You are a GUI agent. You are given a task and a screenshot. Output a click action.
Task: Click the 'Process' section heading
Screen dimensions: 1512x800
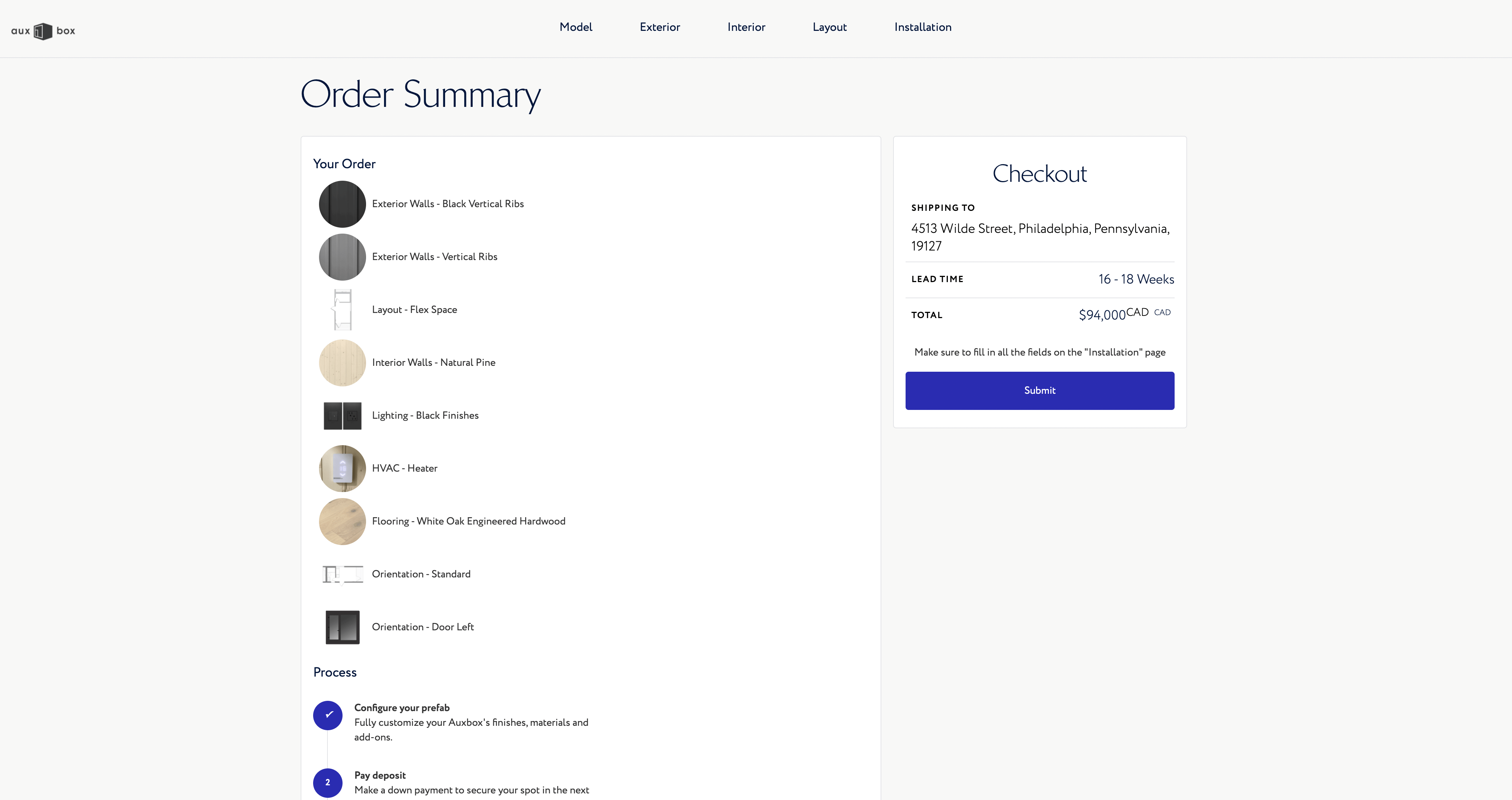pyautogui.click(x=334, y=673)
